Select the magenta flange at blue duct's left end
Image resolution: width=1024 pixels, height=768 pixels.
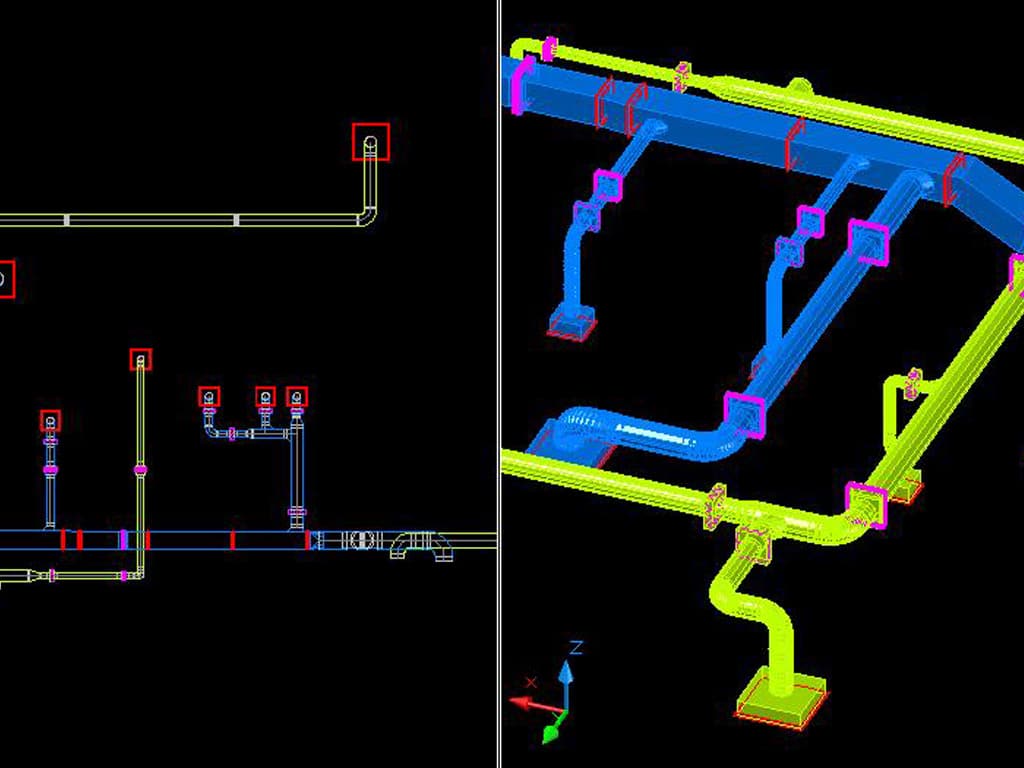click(x=522, y=84)
